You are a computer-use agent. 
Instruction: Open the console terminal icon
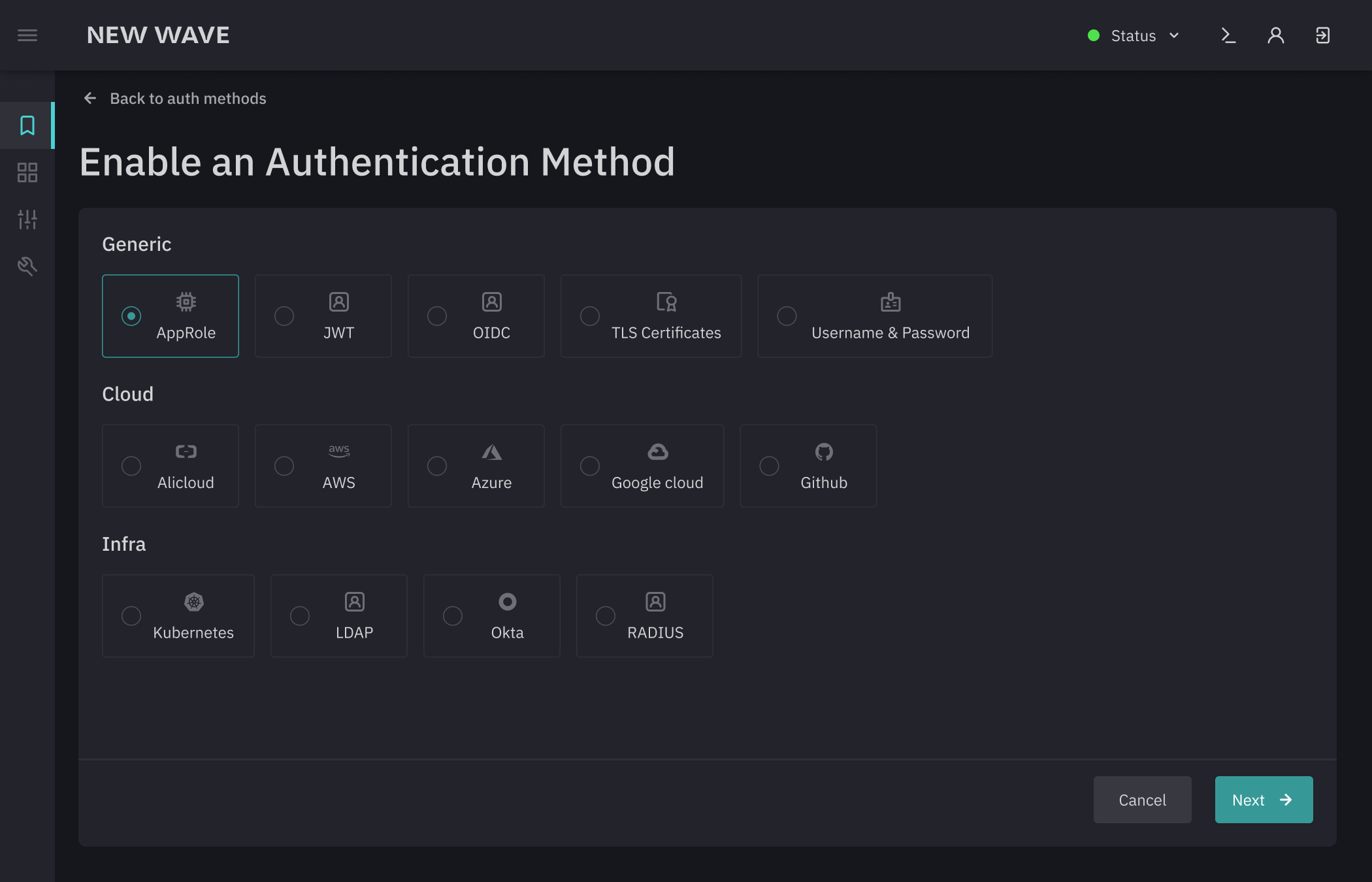[x=1228, y=35]
